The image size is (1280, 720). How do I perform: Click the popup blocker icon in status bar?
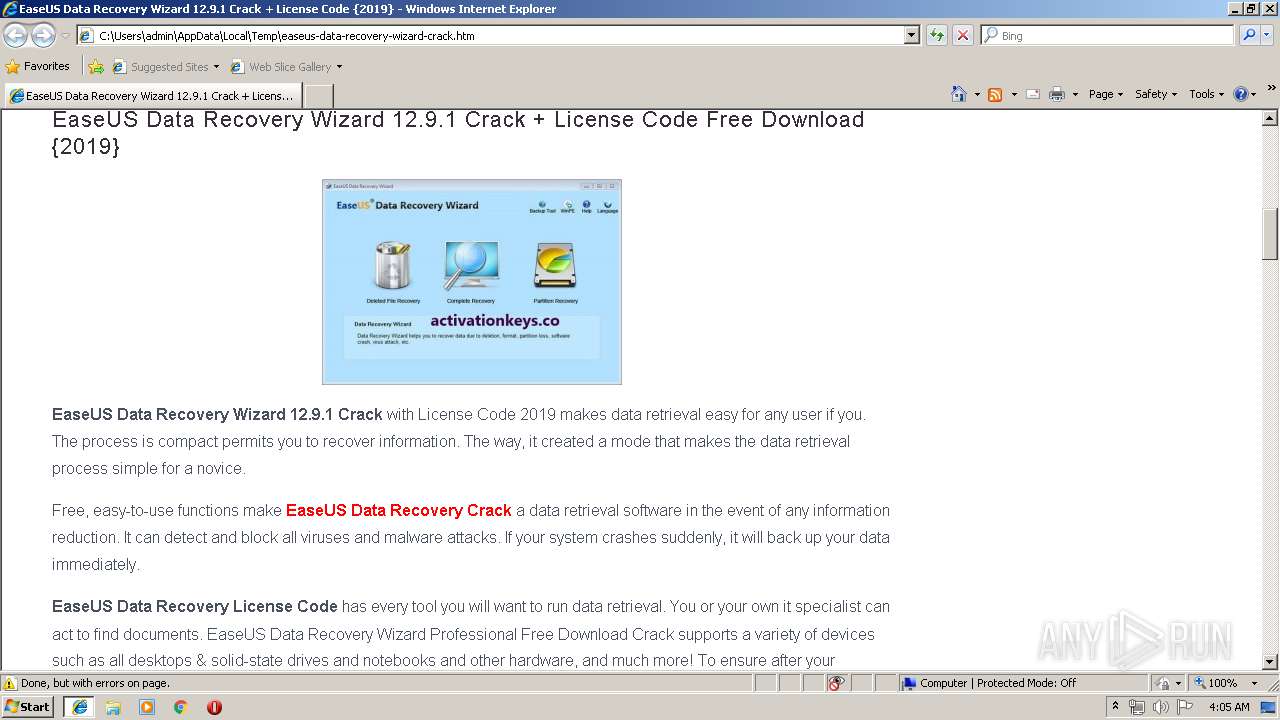836,683
